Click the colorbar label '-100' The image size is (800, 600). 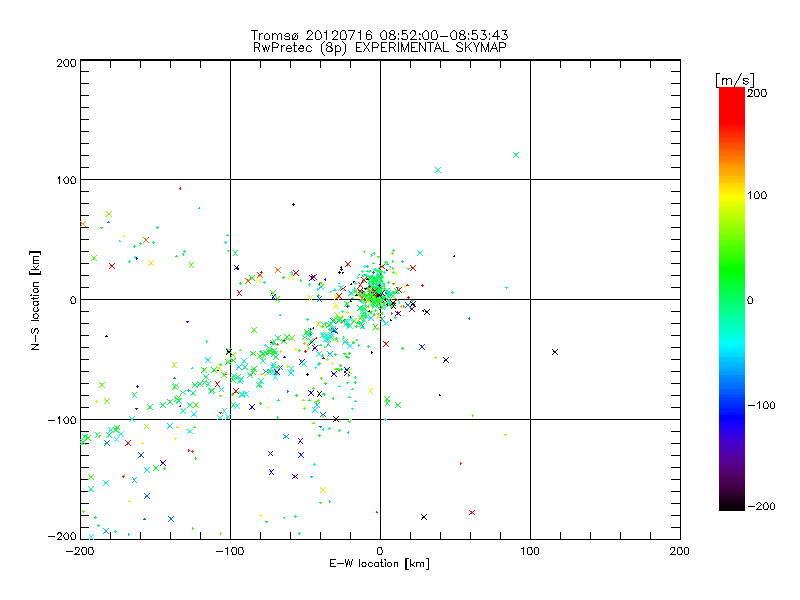point(761,405)
